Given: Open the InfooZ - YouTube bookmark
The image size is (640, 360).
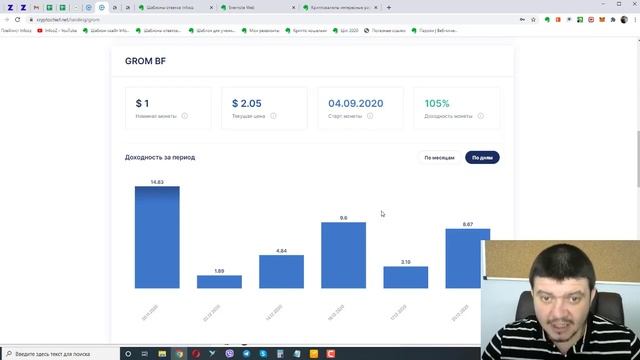Looking at the screenshot, I should [57, 31].
